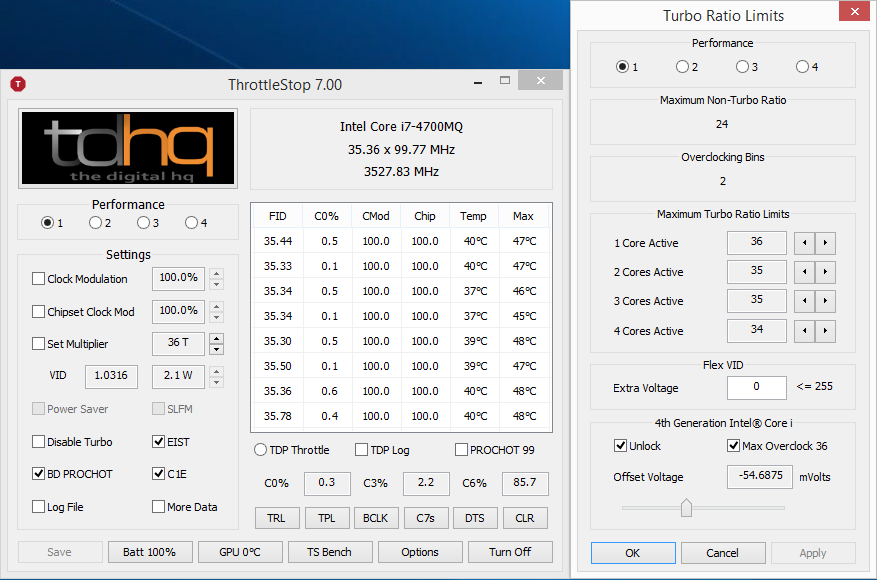877x580 pixels.
Task: Select performance profile 3 in ThrottleStop
Action: click(x=143, y=223)
